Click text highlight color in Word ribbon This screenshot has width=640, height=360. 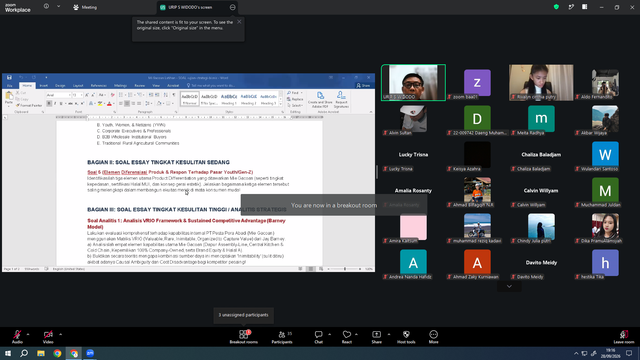(x=100, y=104)
